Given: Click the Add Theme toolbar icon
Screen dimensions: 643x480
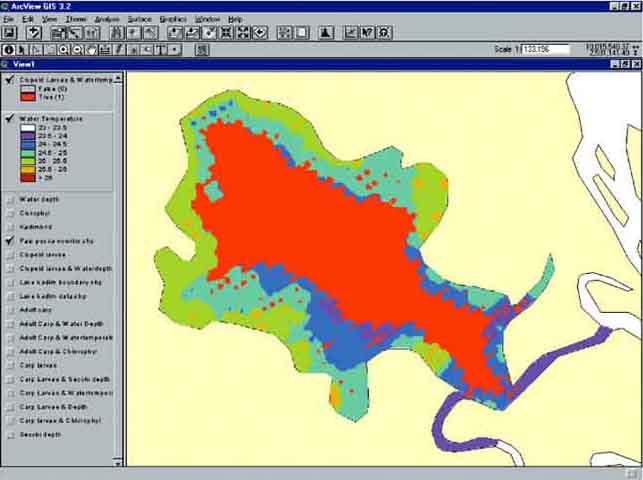Looking at the screenshot, I should 35,33.
